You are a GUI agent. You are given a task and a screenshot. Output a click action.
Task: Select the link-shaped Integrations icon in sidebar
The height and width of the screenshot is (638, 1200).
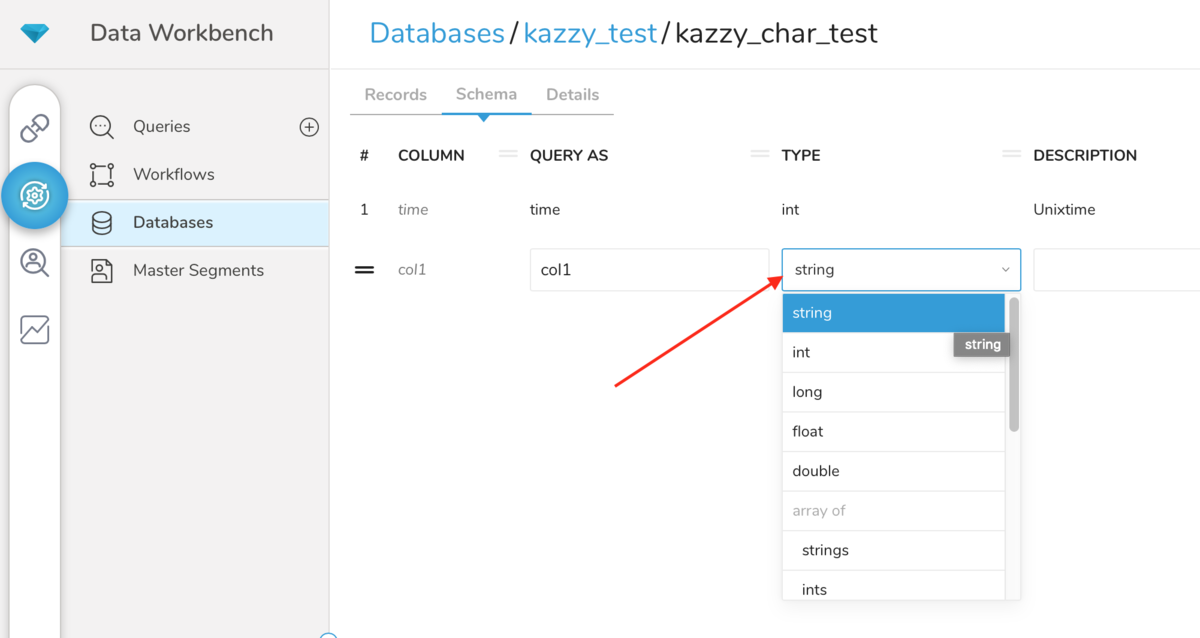[35, 128]
